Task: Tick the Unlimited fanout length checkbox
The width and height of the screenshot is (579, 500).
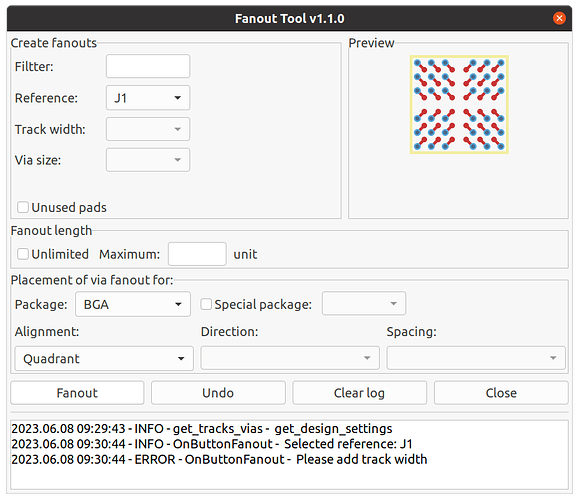Action: [x=23, y=254]
